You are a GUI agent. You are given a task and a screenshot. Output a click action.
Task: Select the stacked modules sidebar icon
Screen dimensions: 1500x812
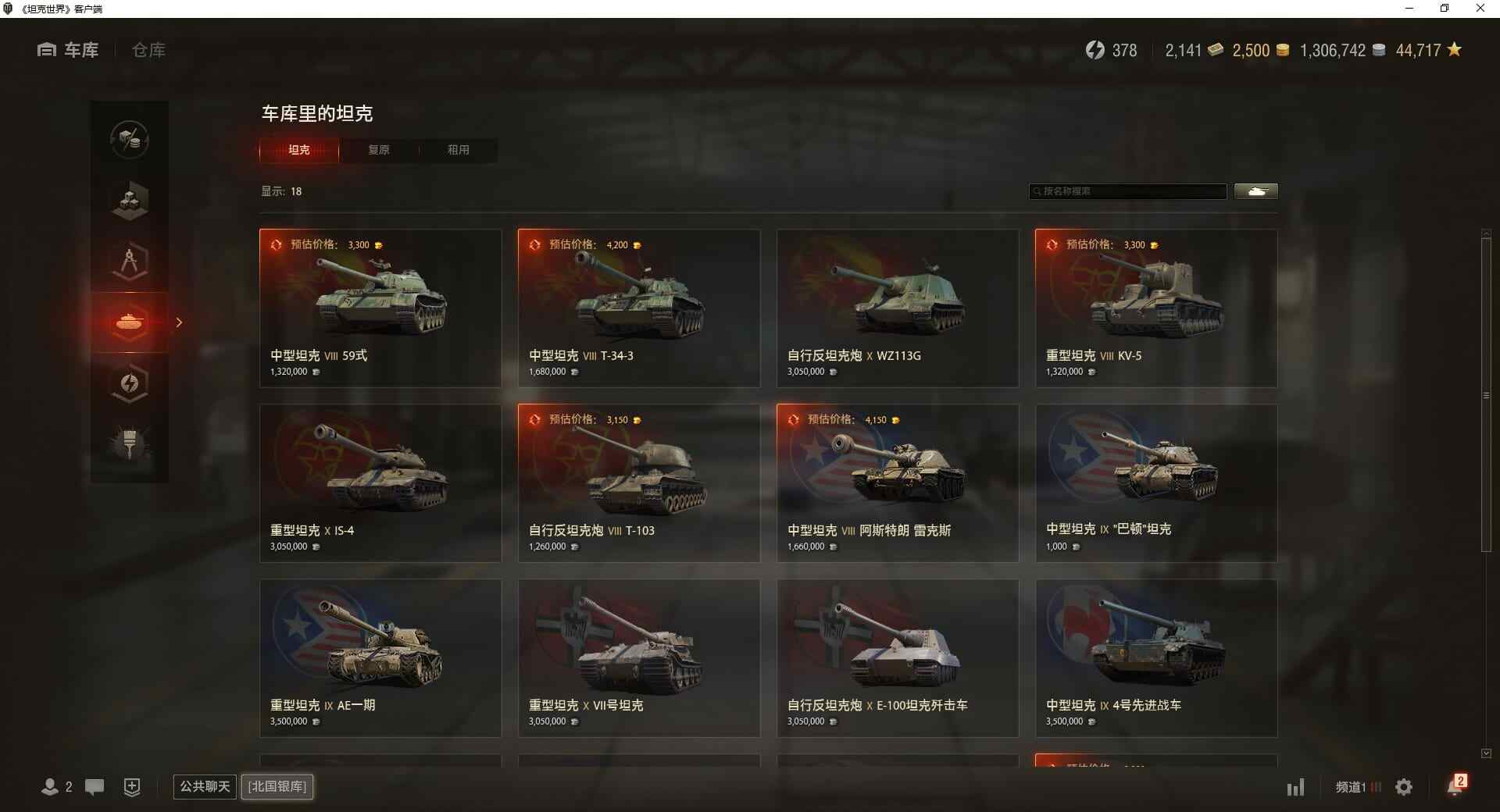tap(130, 200)
